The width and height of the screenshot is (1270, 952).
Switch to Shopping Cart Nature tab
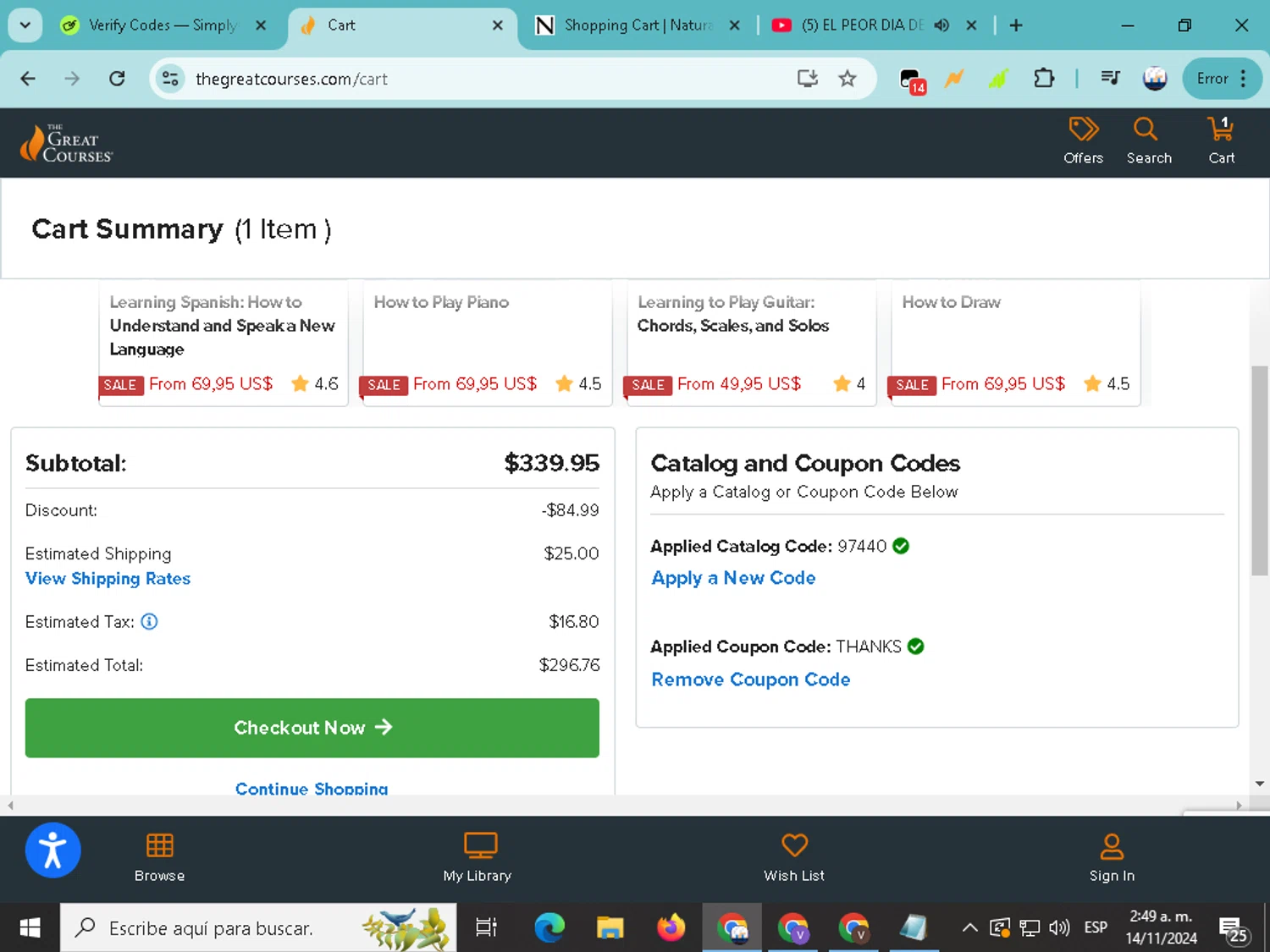point(638,25)
